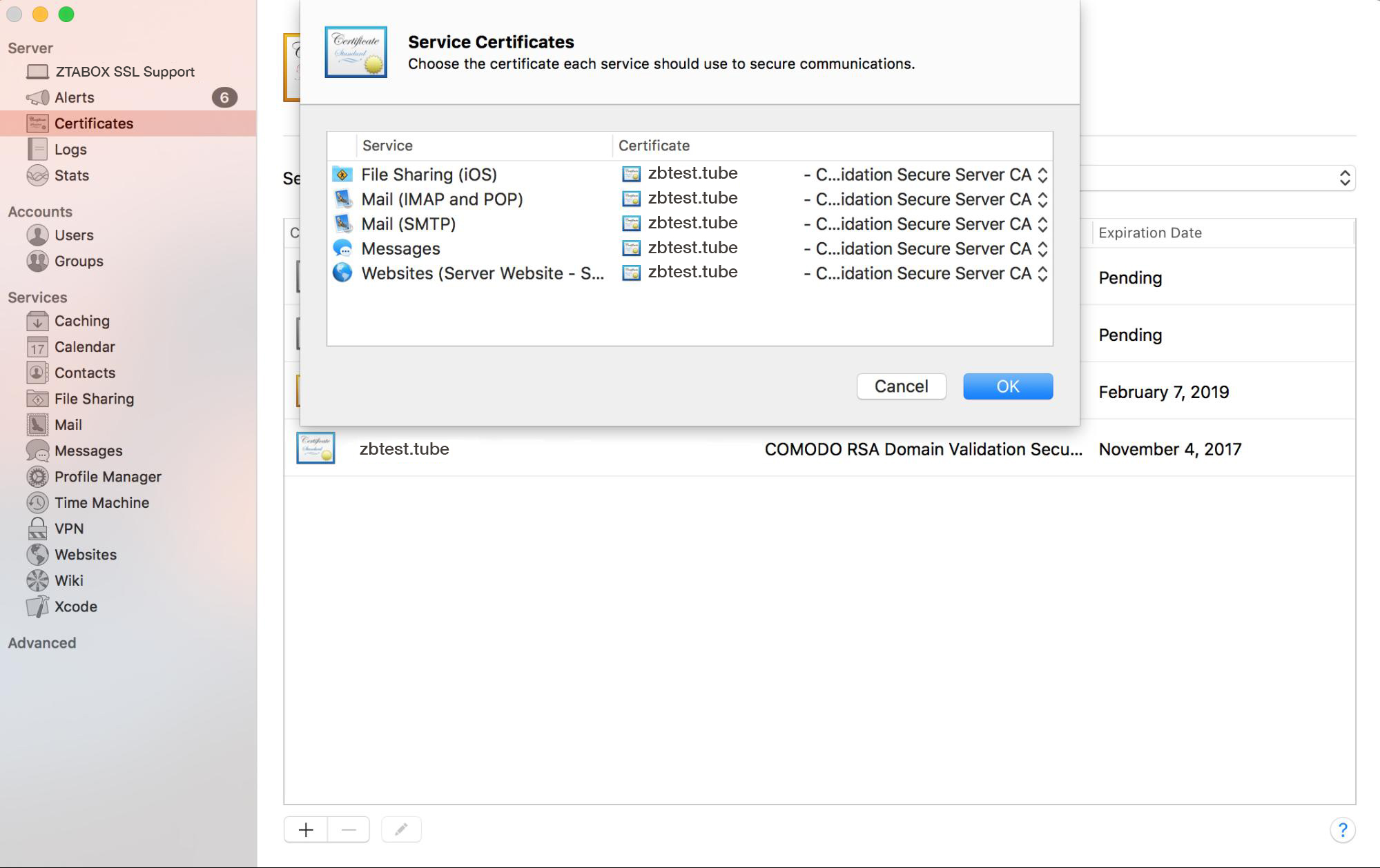Open certificate dropdown for File Sharing (iOS)
This screenshot has width=1380, height=868.
1042,175
